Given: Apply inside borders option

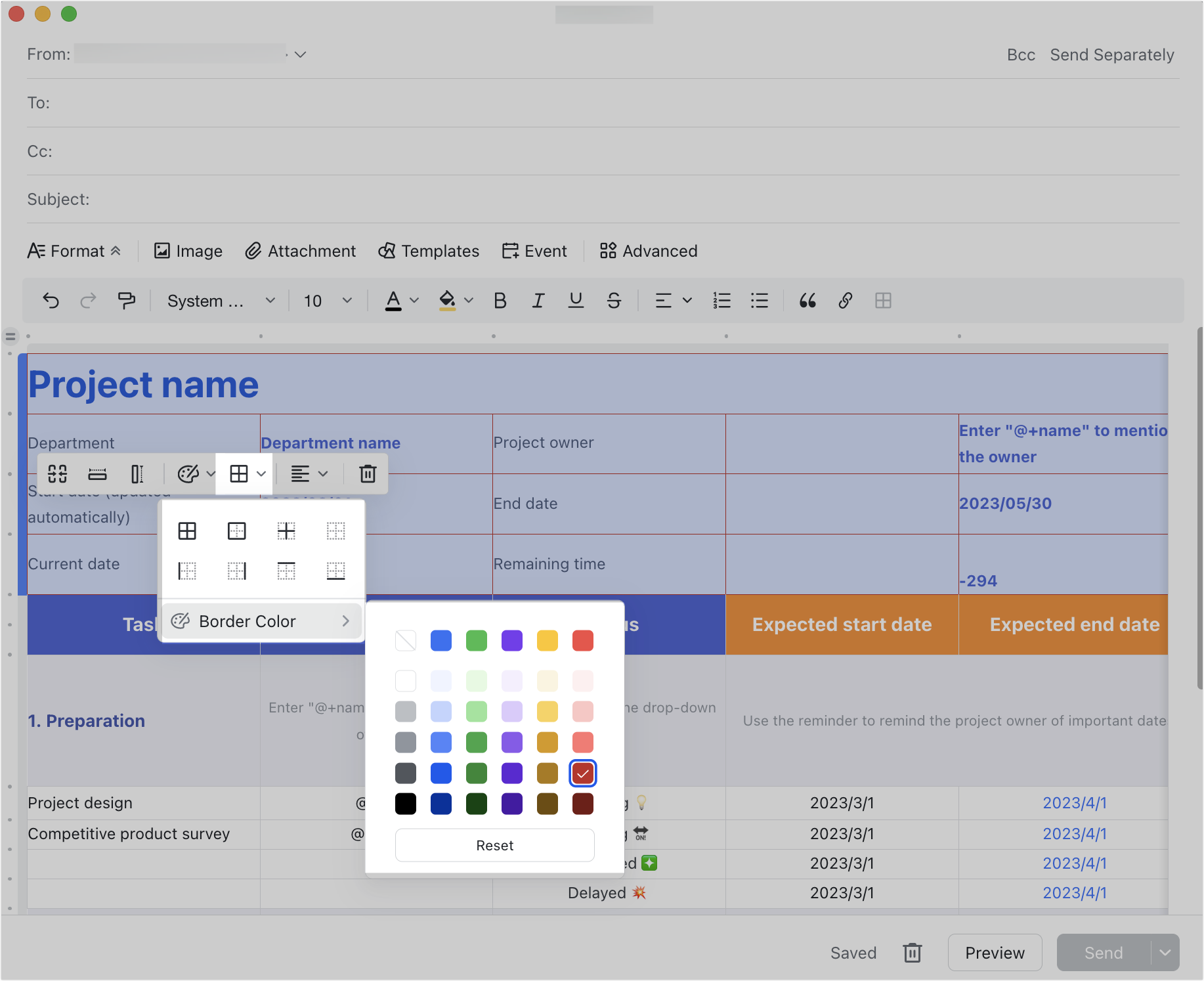Looking at the screenshot, I should tap(286, 531).
